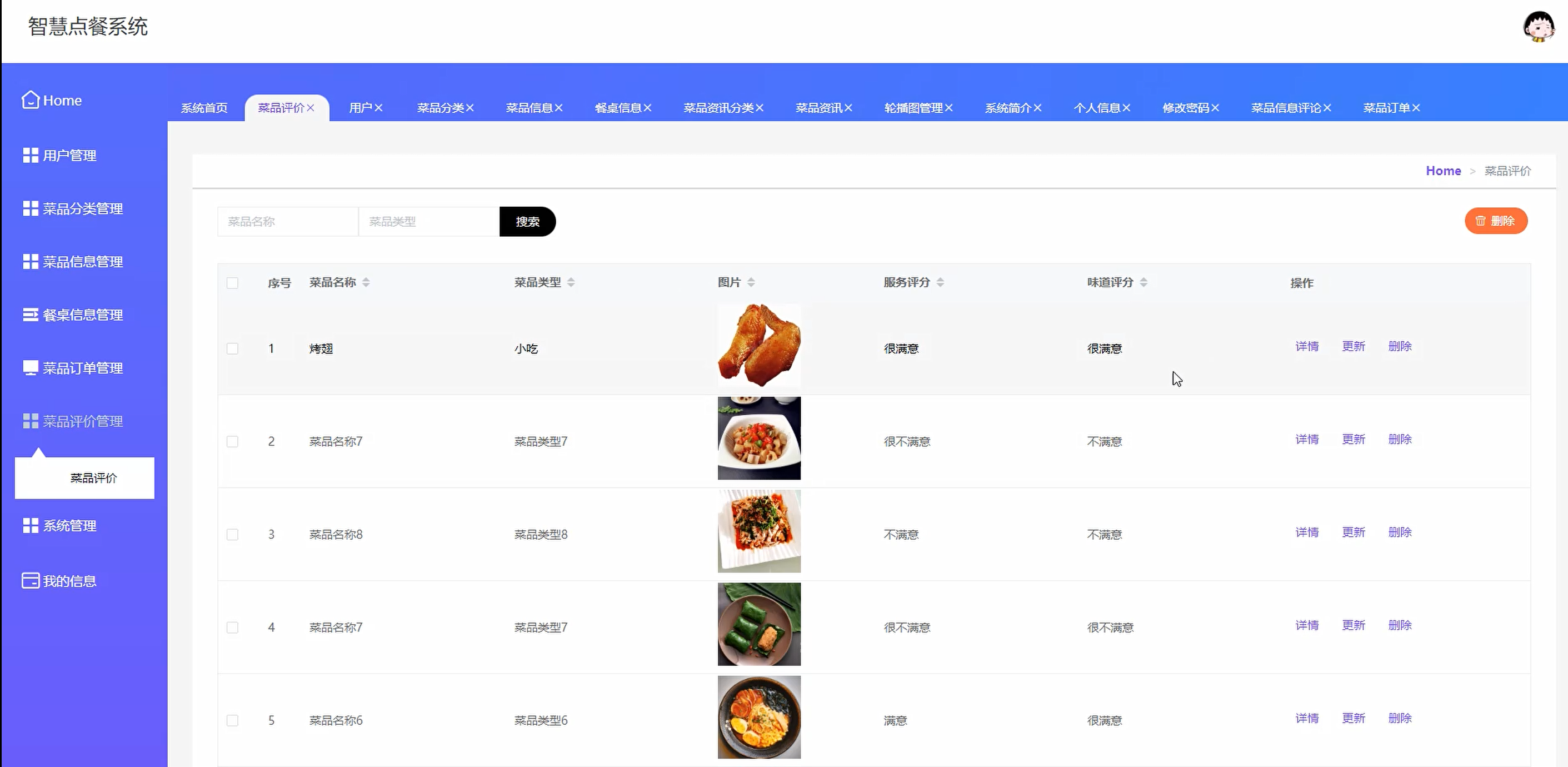Screen dimensions: 1568x767
Task: Check the row 4 菜品名称7 checkbox
Action: (x=232, y=627)
